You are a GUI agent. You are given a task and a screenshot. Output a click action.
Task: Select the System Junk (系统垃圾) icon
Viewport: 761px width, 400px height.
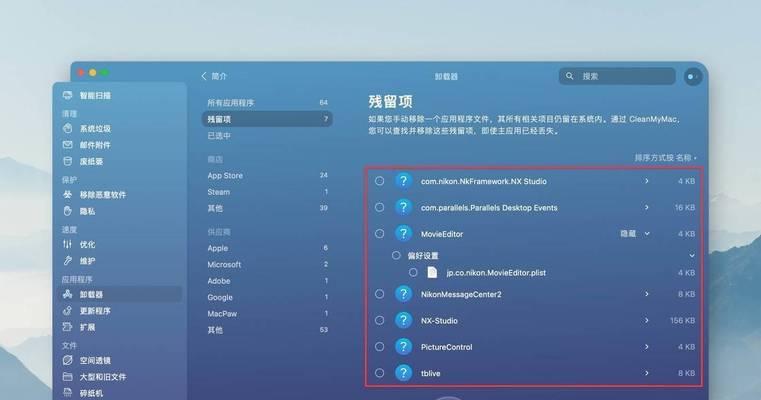click(67, 128)
